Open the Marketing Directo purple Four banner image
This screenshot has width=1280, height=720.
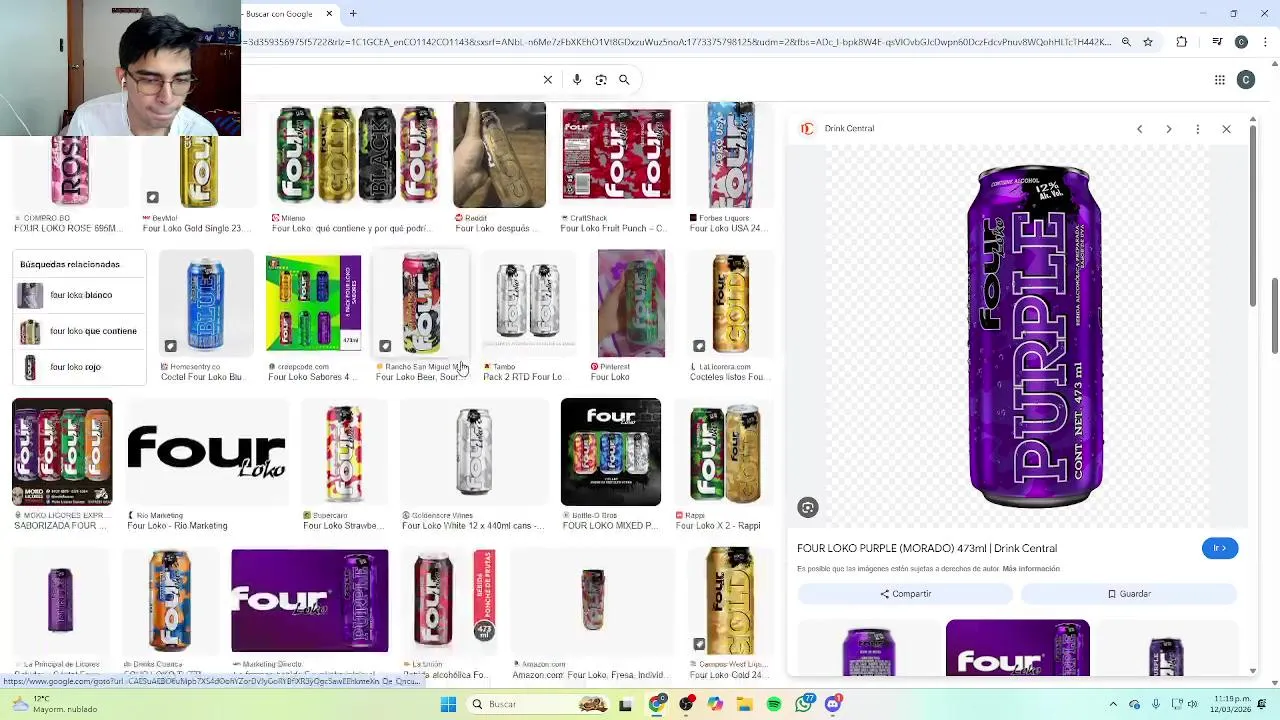pyautogui.click(x=310, y=601)
